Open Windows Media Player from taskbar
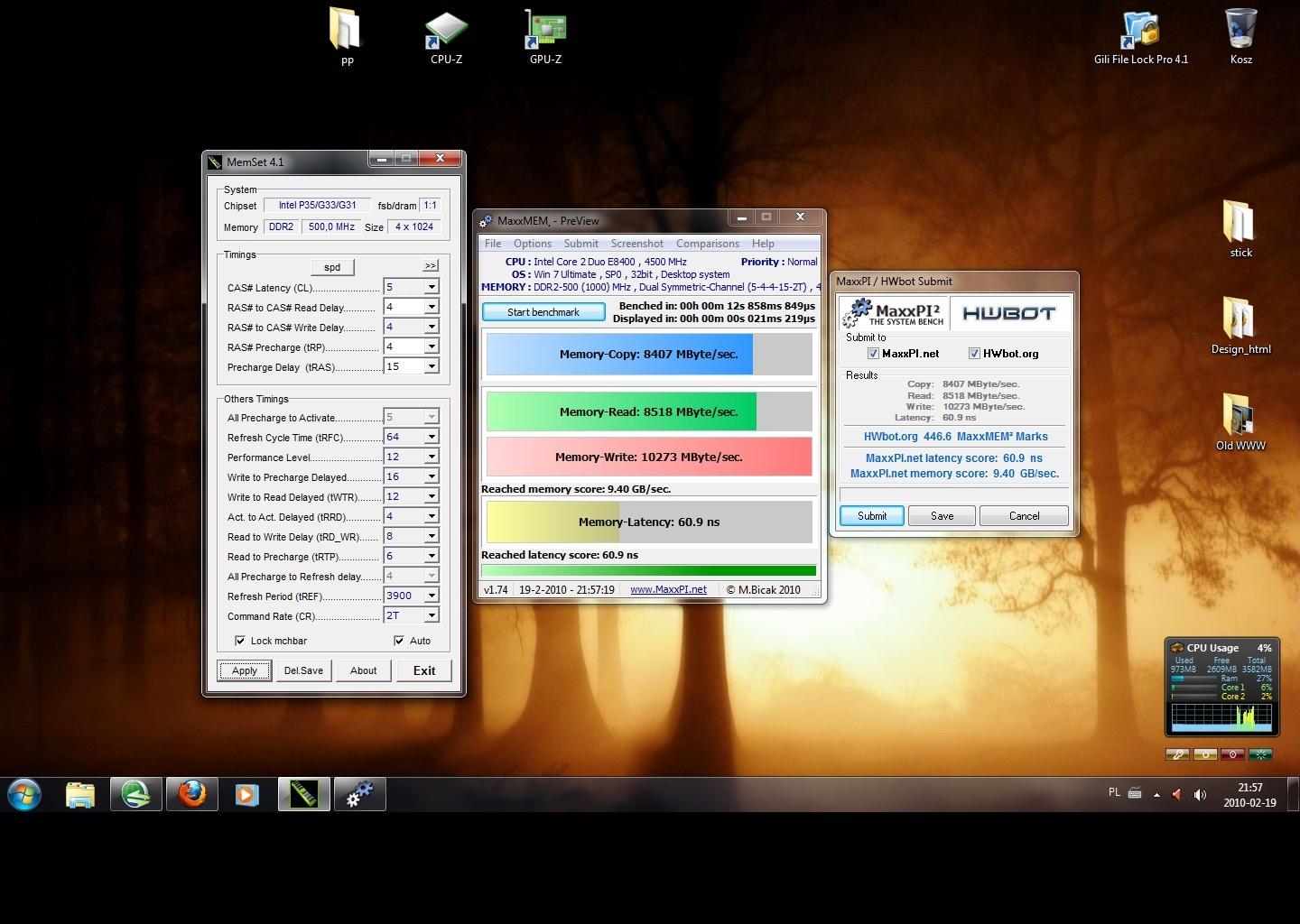The image size is (1300, 924). point(246,795)
